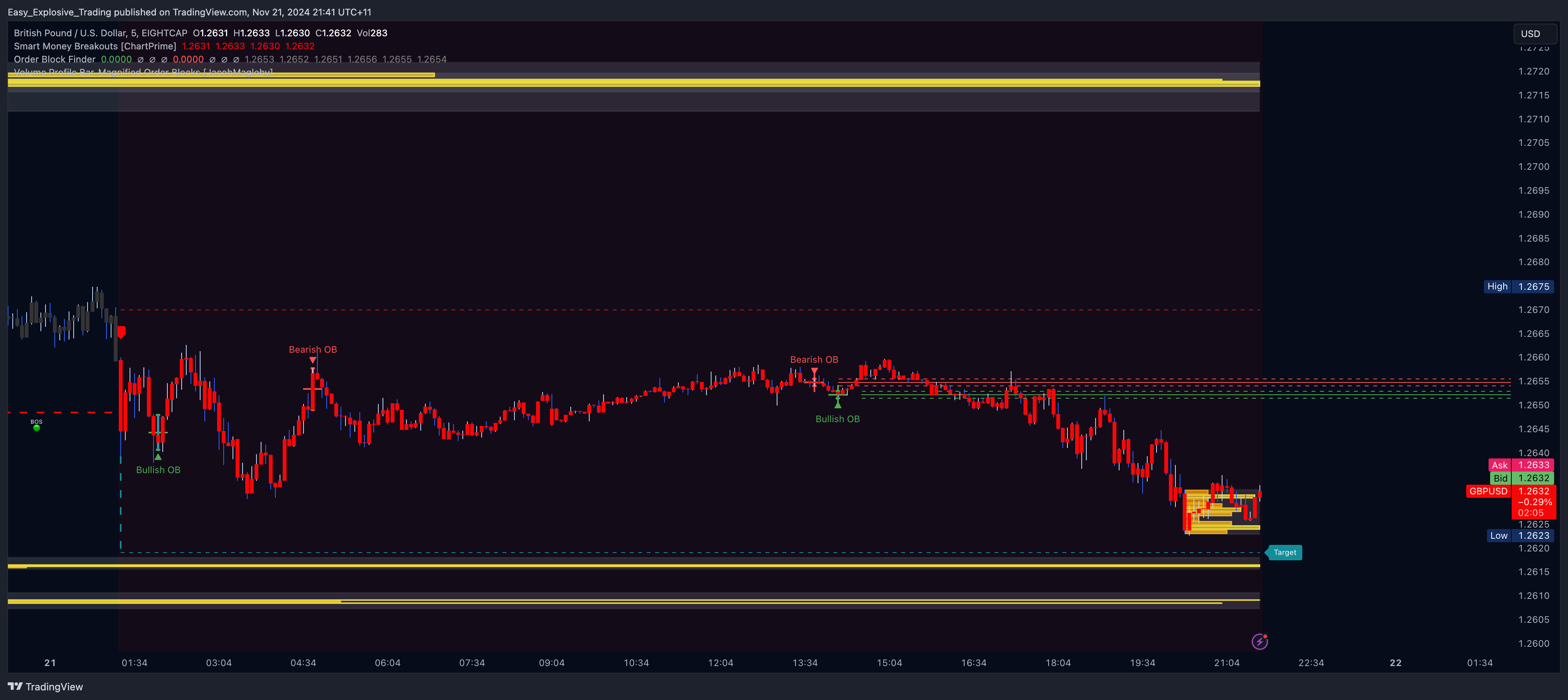Click the 1.2600 price axis label
1568x700 pixels.
[x=1534, y=643]
